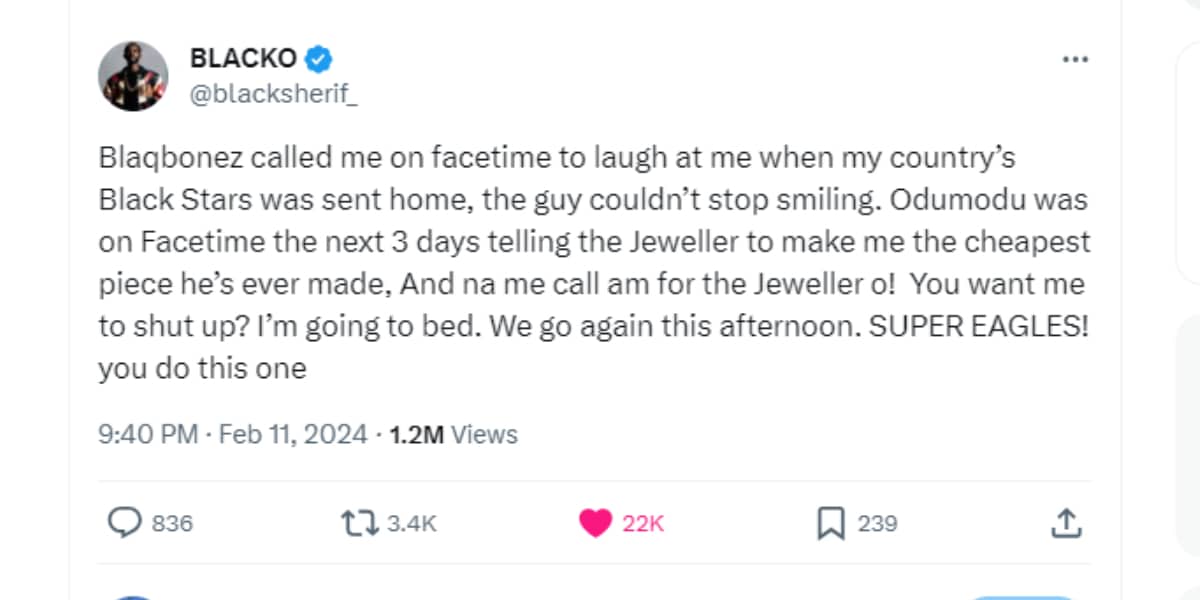Viewport: 1200px width, 600px height.
Task: Toggle the pink heart like icon
Action: [x=595, y=522]
